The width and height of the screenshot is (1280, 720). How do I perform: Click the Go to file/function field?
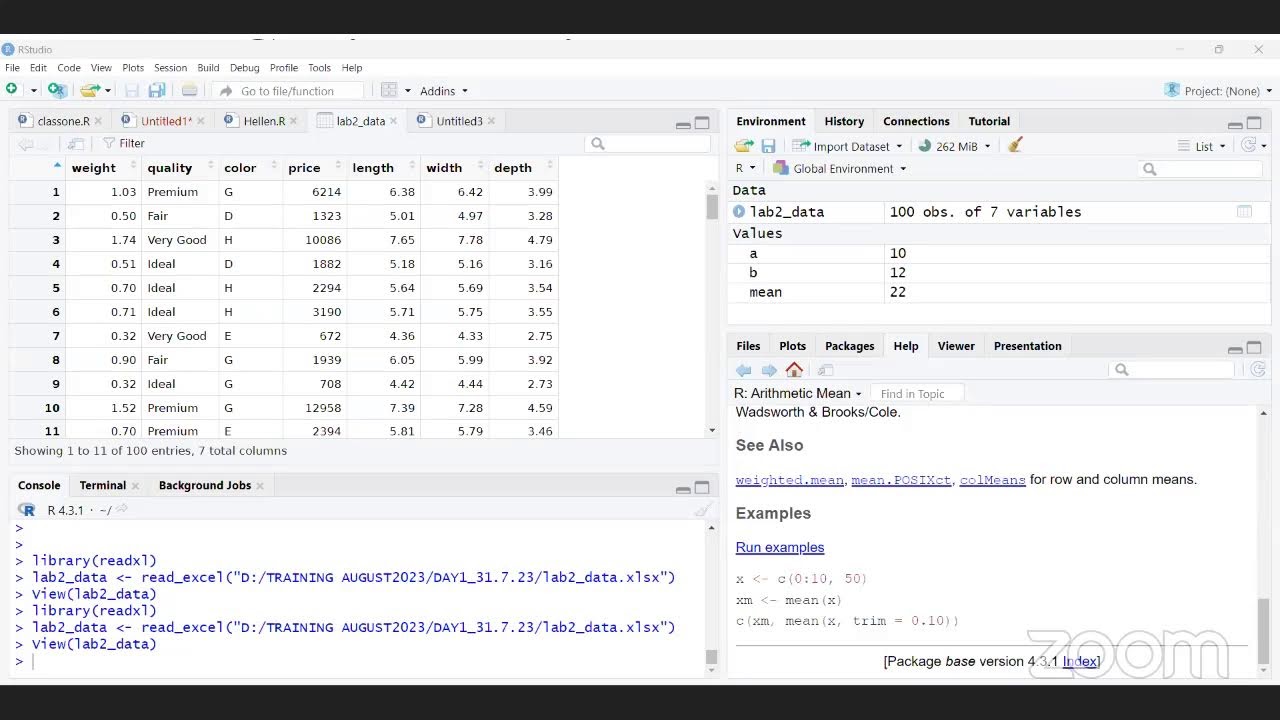288,91
